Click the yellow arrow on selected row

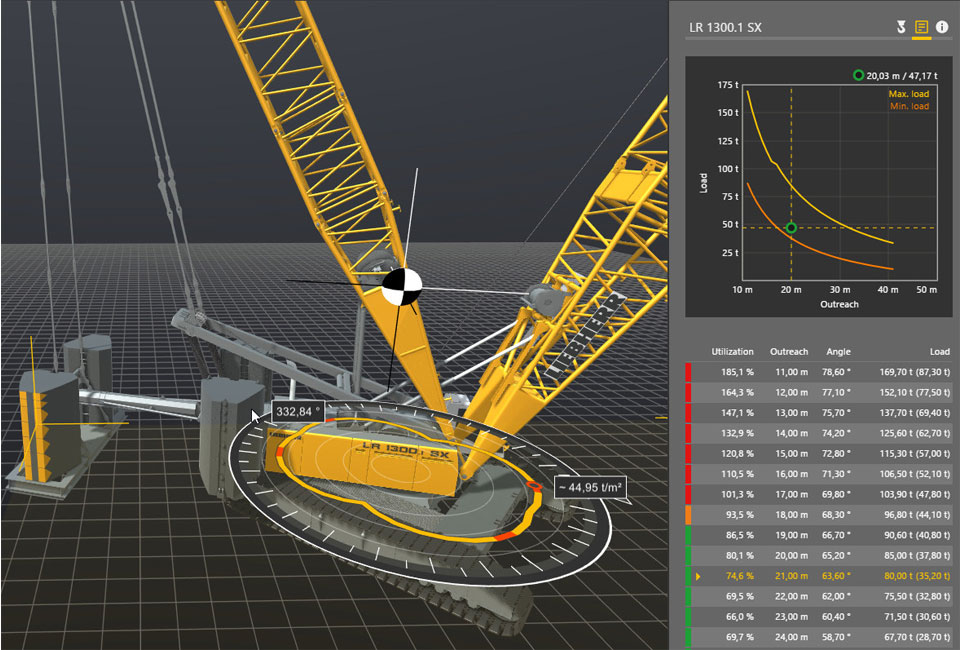tap(698, 577)
